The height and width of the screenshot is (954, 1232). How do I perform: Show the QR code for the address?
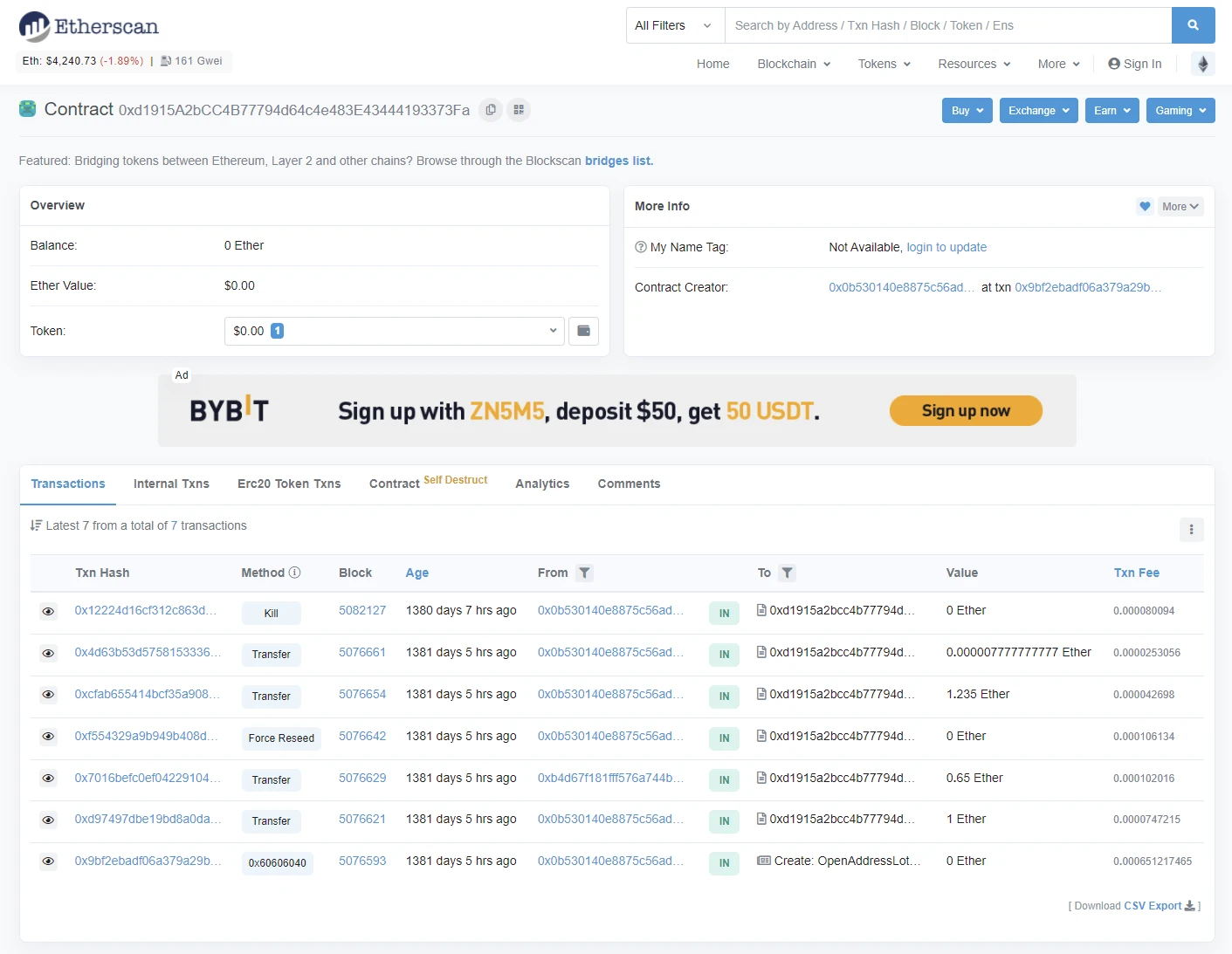pyautogui.click(x=519, y=110)
